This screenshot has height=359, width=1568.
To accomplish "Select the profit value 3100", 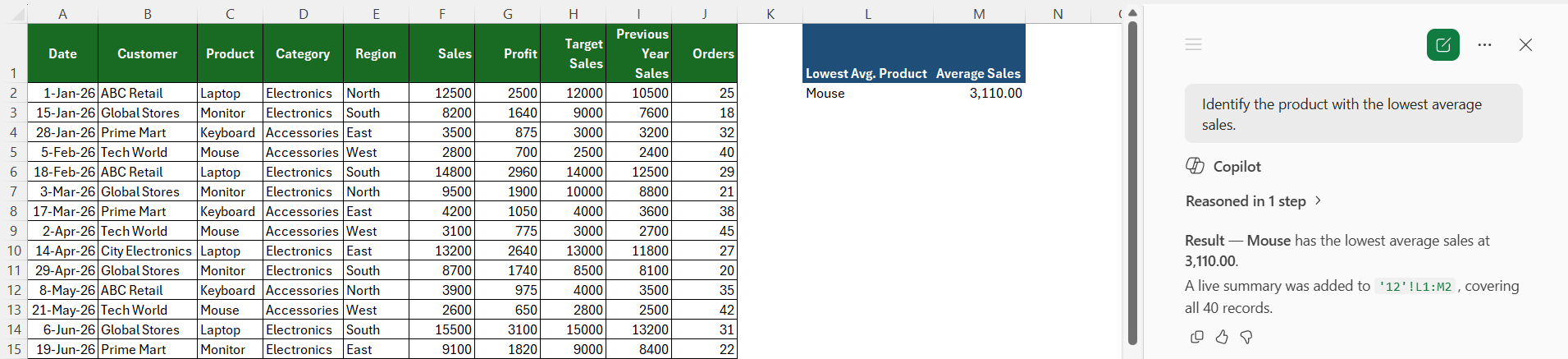I will pos(507,329).
